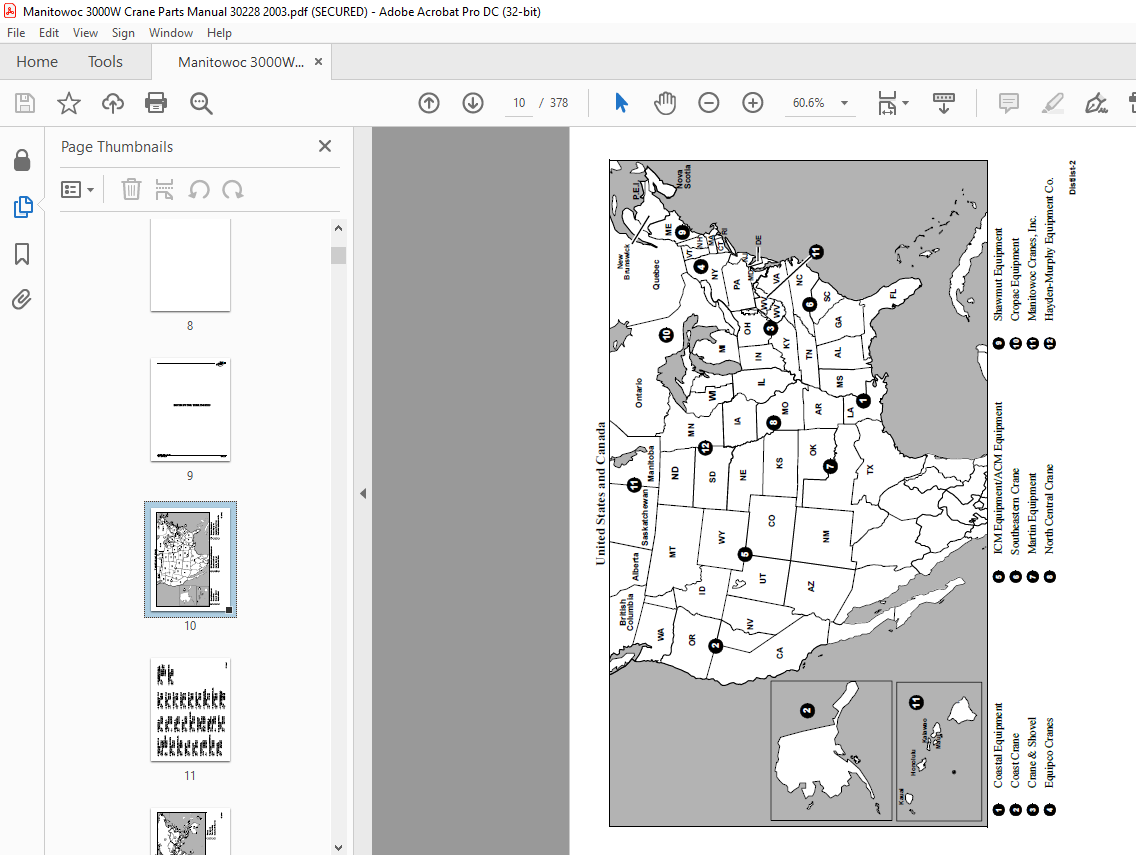The width and height of the screenshot is (1136, 855).
Task: Select page 9 thumbnail
Action: (190, 409)
